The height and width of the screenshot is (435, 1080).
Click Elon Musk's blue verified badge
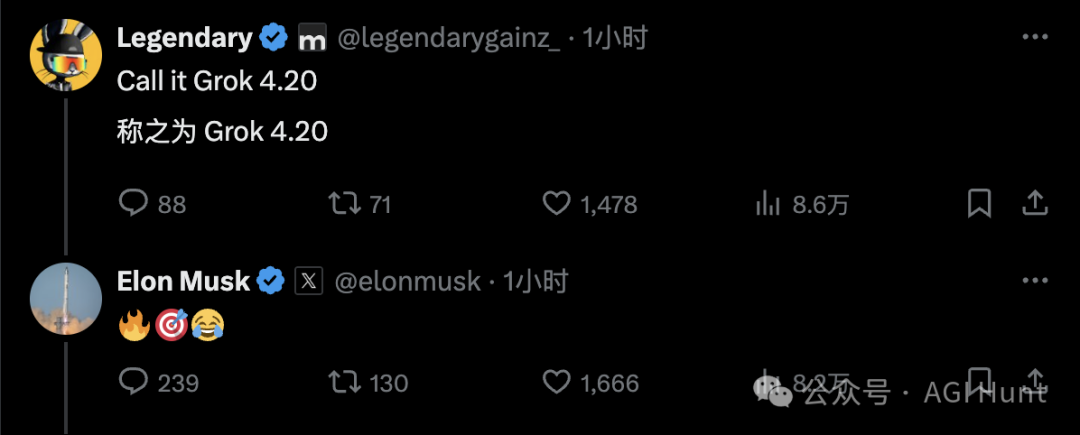pos(271,282)
